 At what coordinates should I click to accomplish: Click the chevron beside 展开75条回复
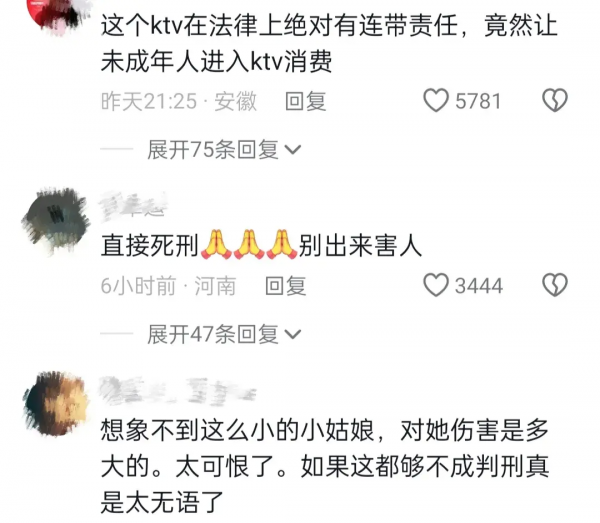pyautogui.click(x=293, y=150)
